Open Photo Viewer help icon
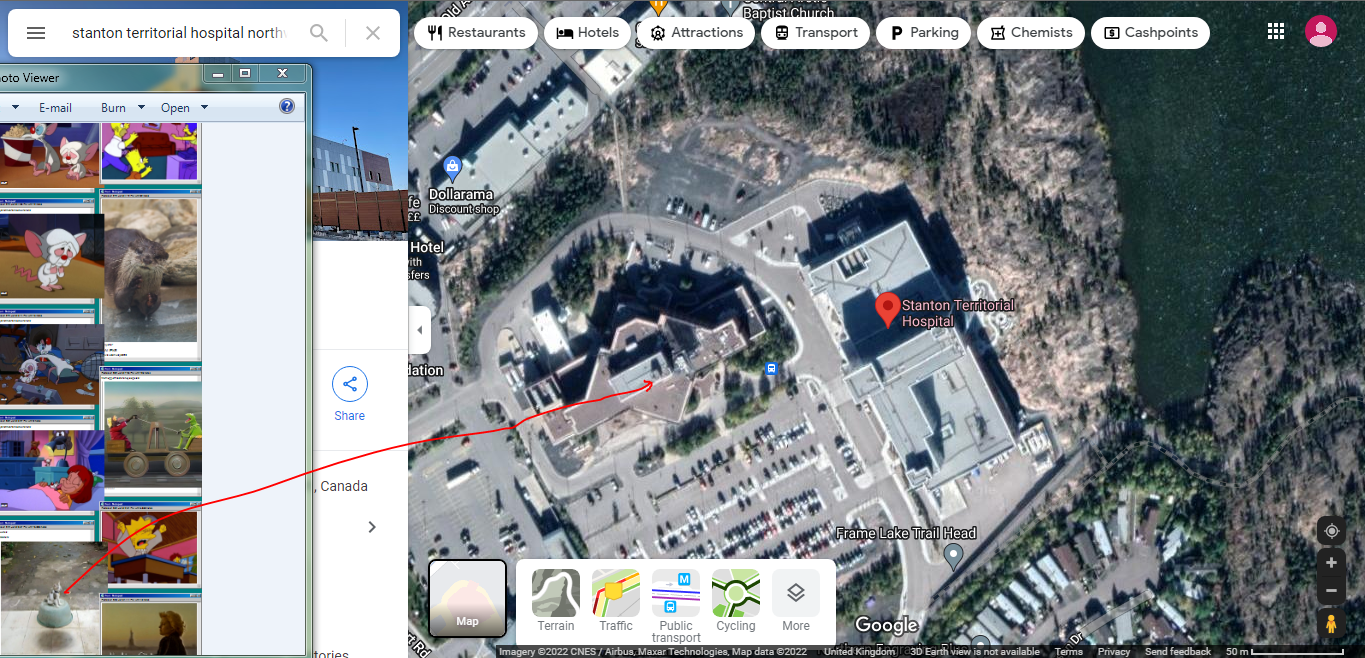Screen dimensions: 1365x658 [287, 106]
